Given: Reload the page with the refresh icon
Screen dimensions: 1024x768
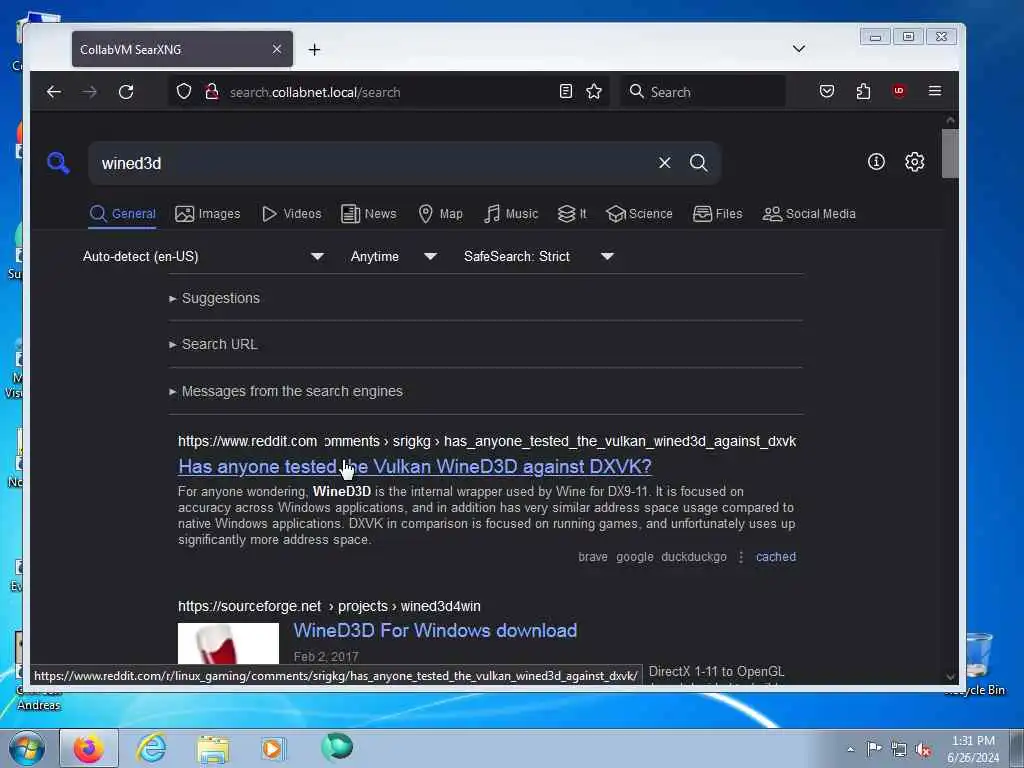Looking at the screenshot, I should pyautogui.click(x=126, y=92).
